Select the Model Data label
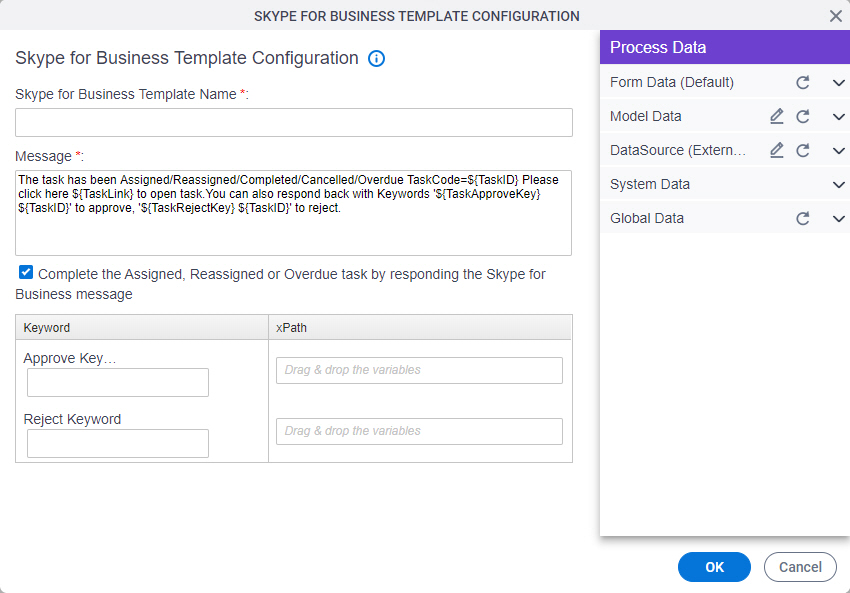The width and height of the screenshot is (850, 593). click(645, 116)
